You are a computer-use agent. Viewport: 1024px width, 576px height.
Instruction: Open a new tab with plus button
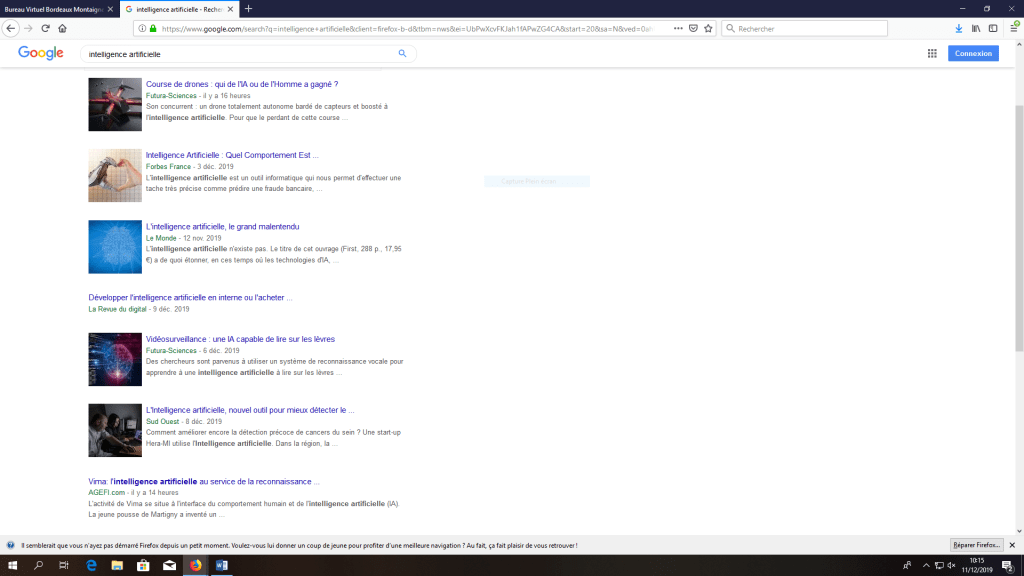pos(248,8)
